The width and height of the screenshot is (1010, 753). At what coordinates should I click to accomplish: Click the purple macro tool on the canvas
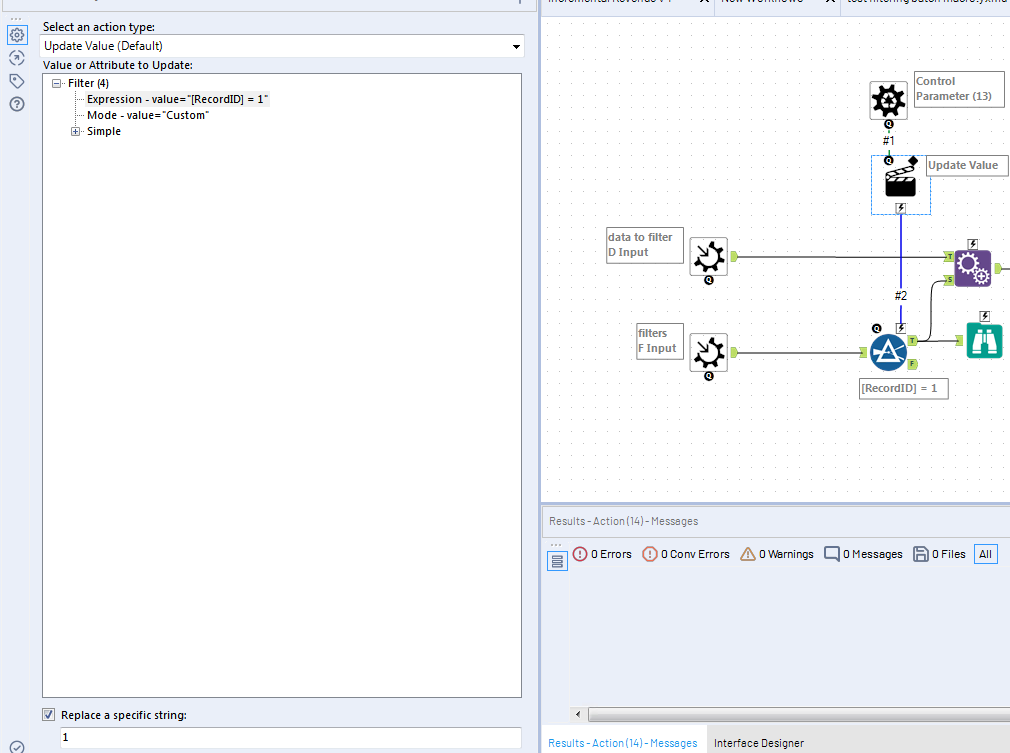[x=972, y=267]
